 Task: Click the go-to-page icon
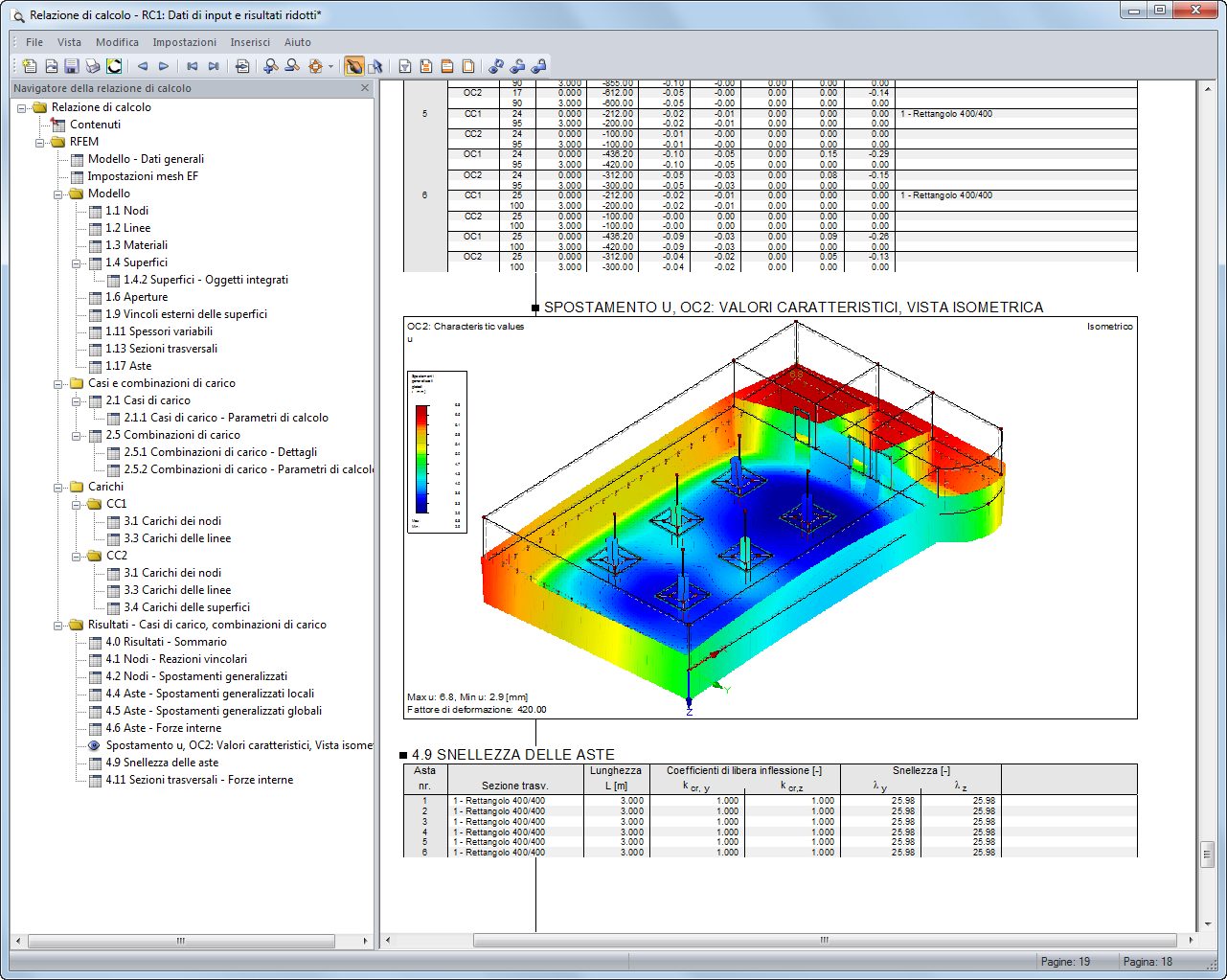tap(242, 66)
